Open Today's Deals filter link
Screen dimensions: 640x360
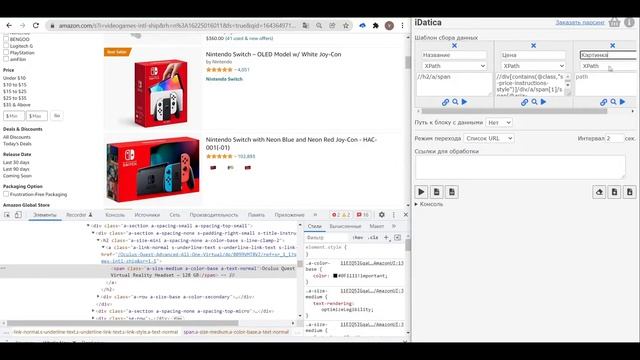(17, 144)
